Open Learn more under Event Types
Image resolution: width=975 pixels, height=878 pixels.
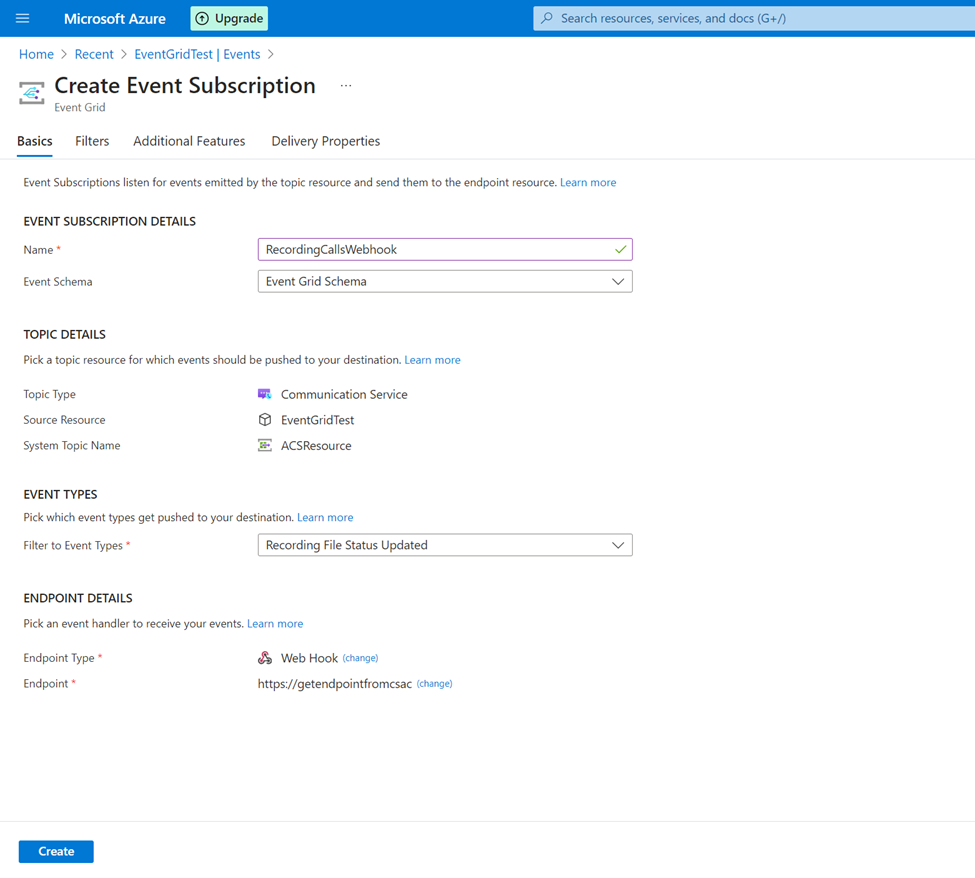click(x=325, y=517)
